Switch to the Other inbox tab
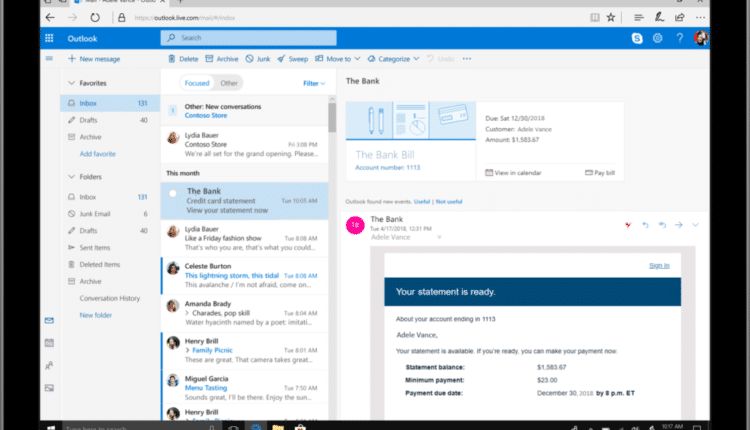This screenshot has height=430, width=750. coord(229,83)
